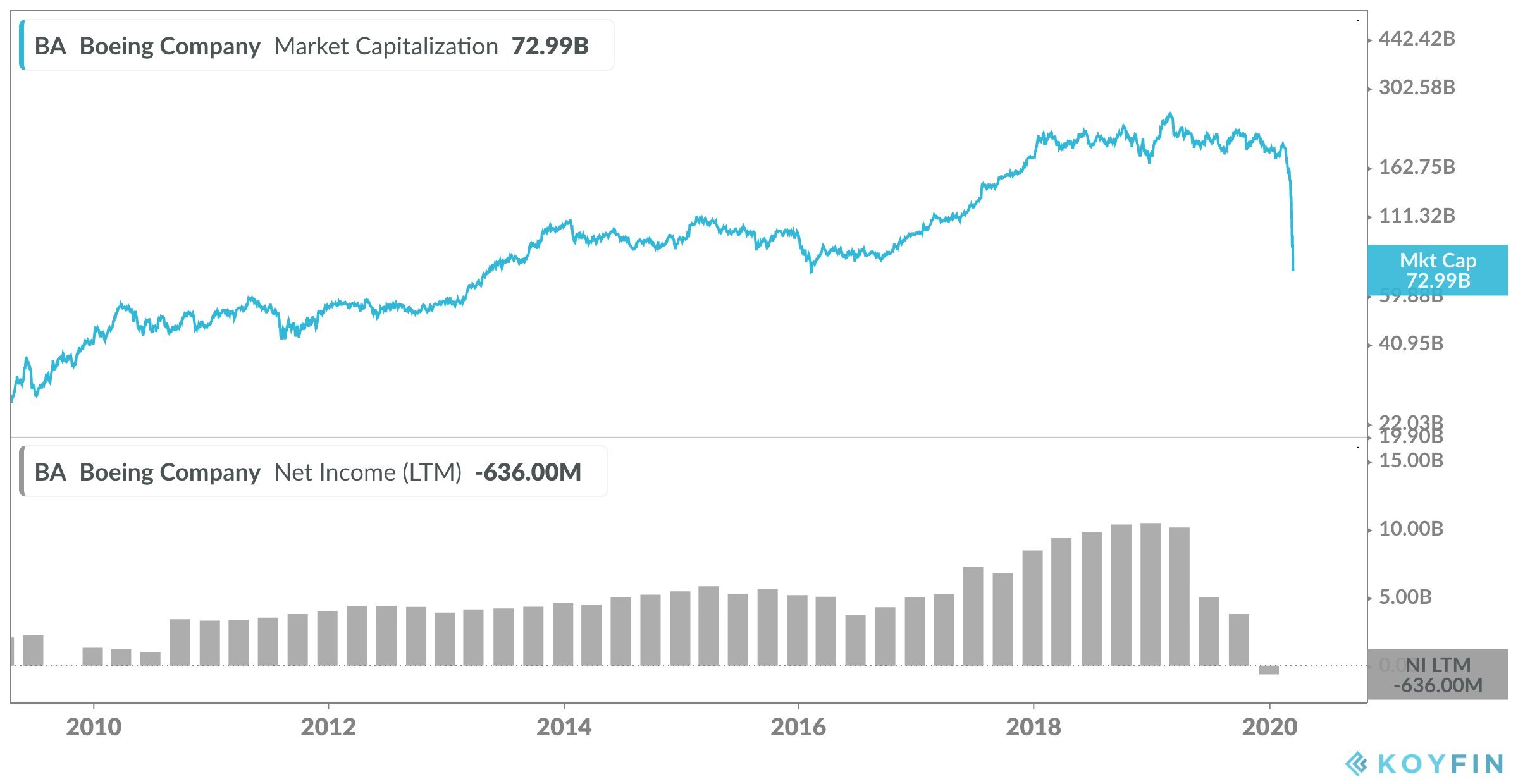Click the 2010 x-axis label
The image size is (1518, 784).
pos(94,727)
